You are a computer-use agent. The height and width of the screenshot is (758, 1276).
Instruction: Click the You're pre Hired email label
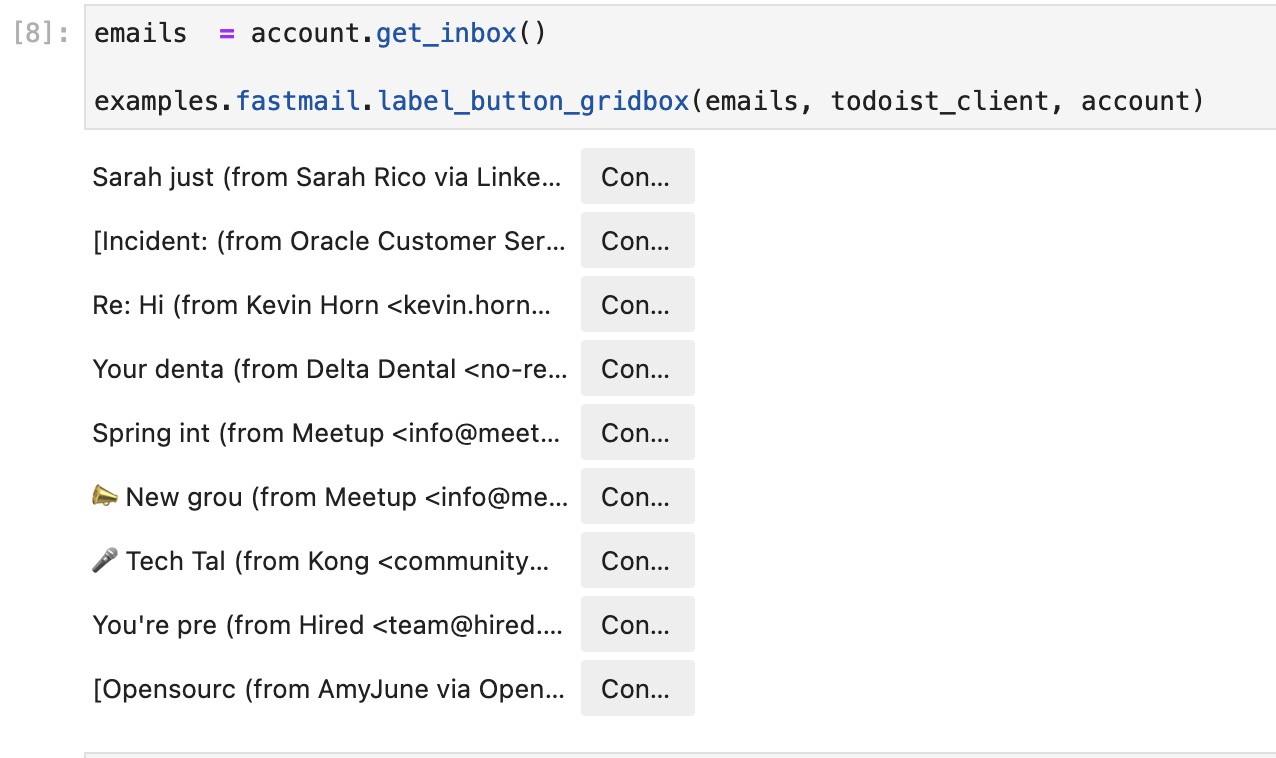(327, 625)
